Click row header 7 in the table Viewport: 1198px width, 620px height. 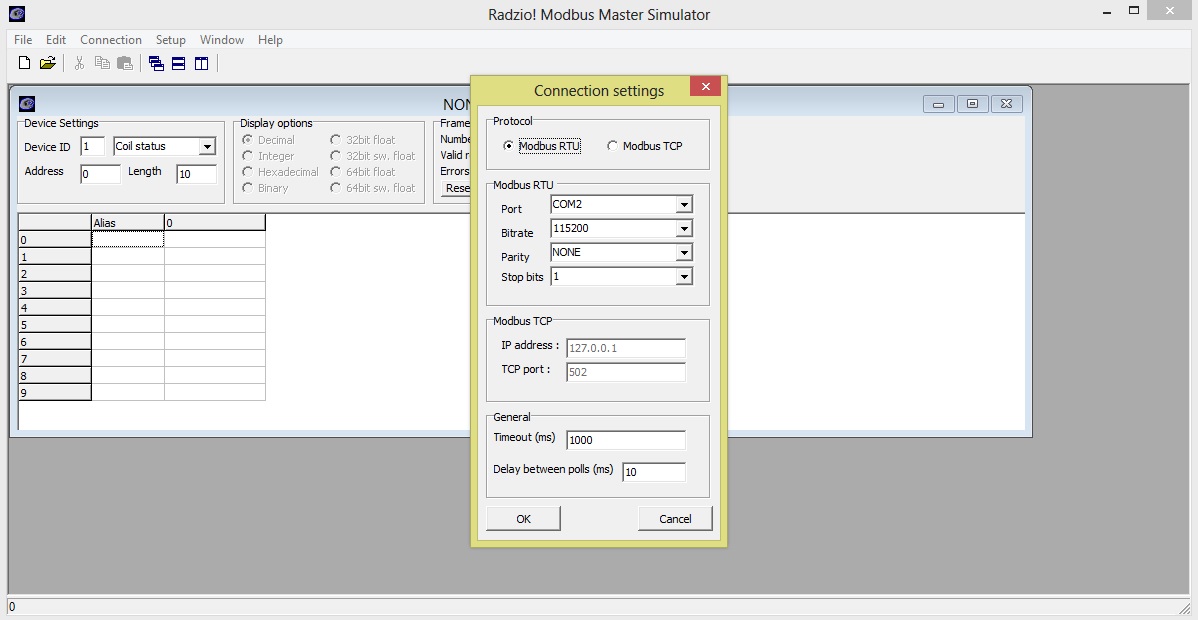click(x=55, y=359)
